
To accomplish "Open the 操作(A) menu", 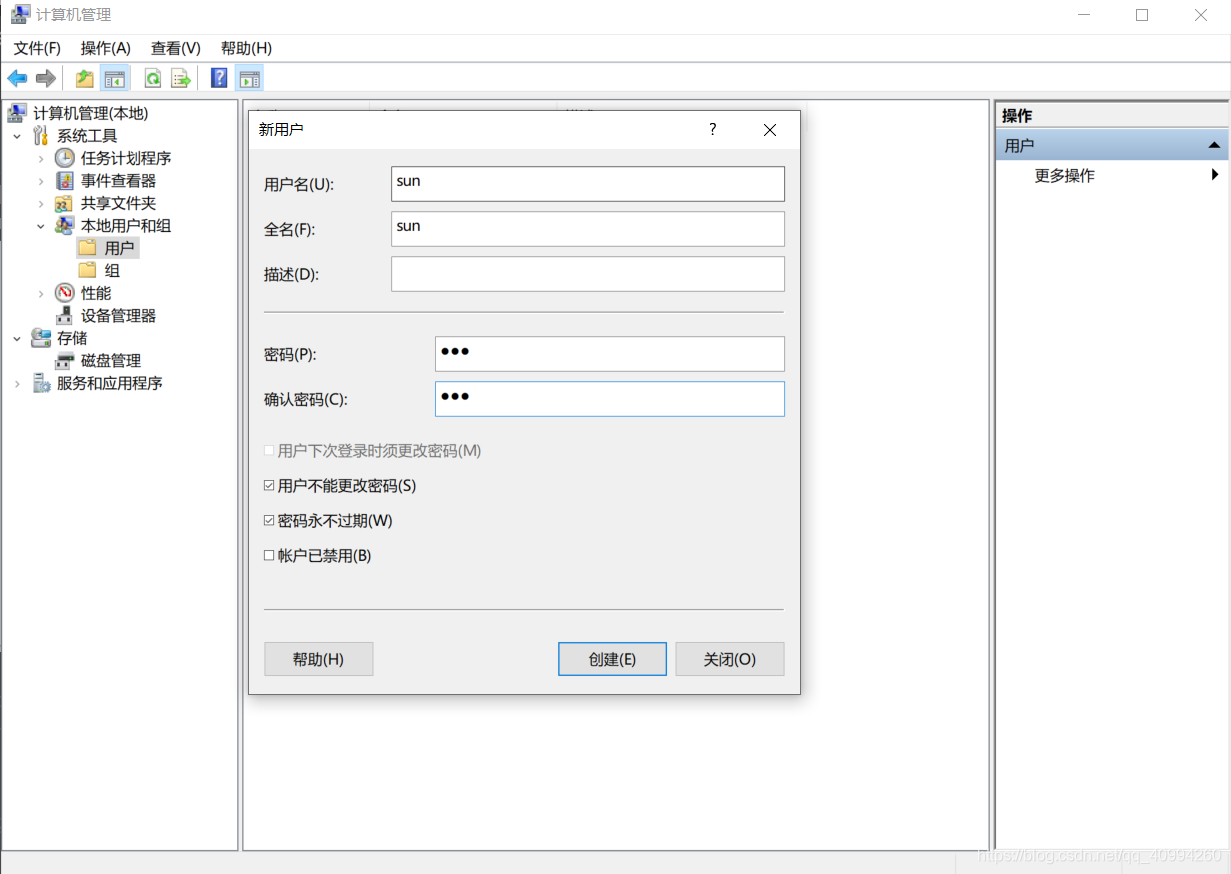I will click(x=106, y=48).
